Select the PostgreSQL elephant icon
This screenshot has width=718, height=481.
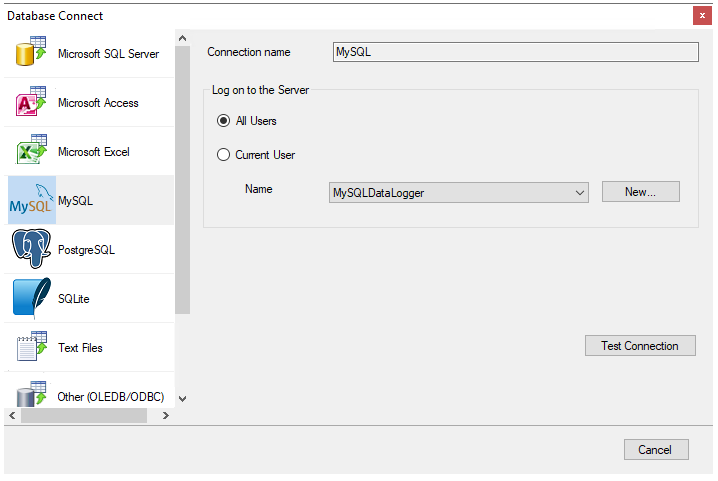tap(31, 249)
